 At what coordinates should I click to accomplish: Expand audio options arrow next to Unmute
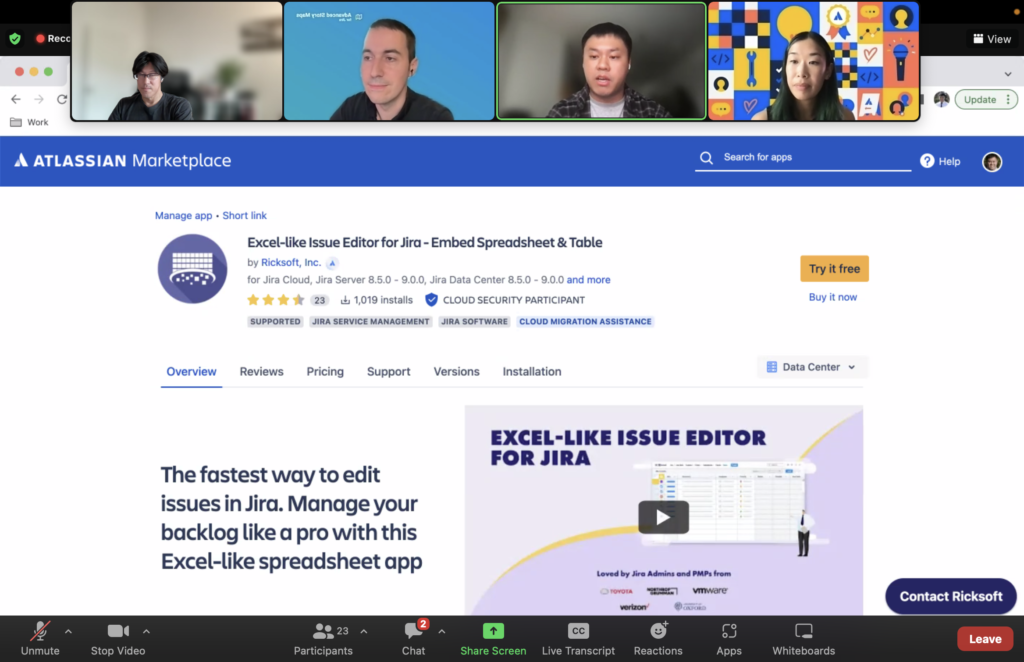[x=68, y=631]
